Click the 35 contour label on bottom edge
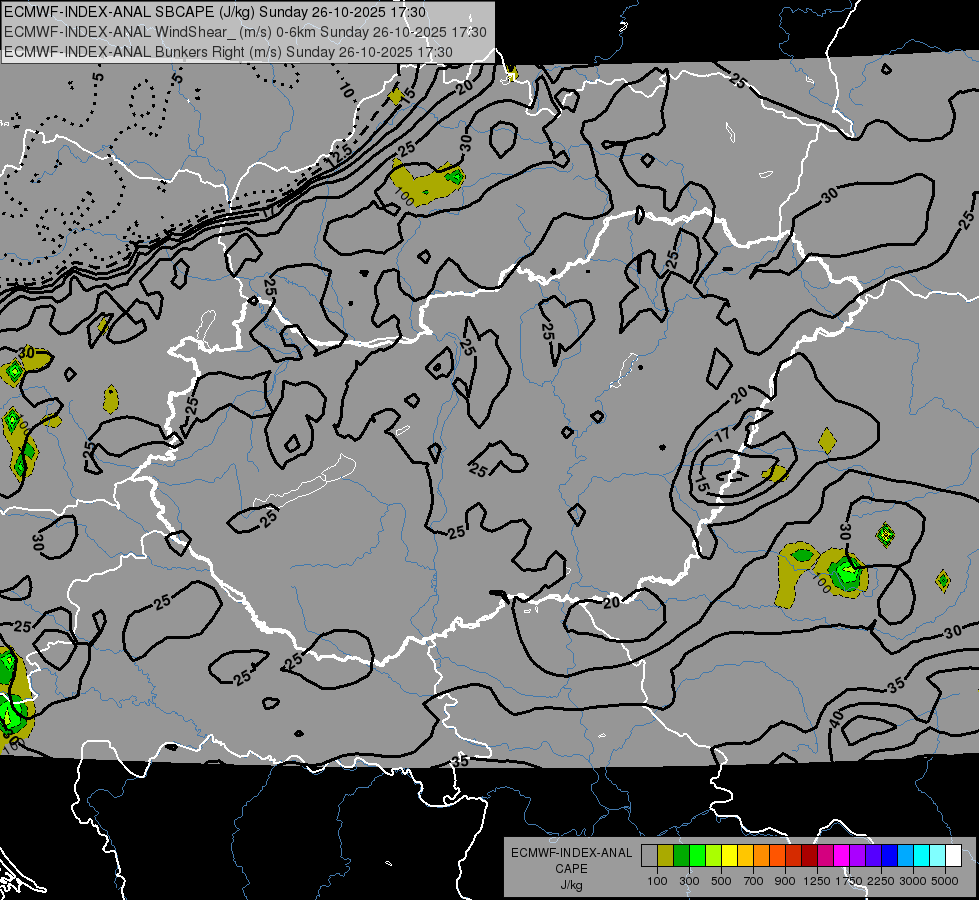 pos(460,761)
